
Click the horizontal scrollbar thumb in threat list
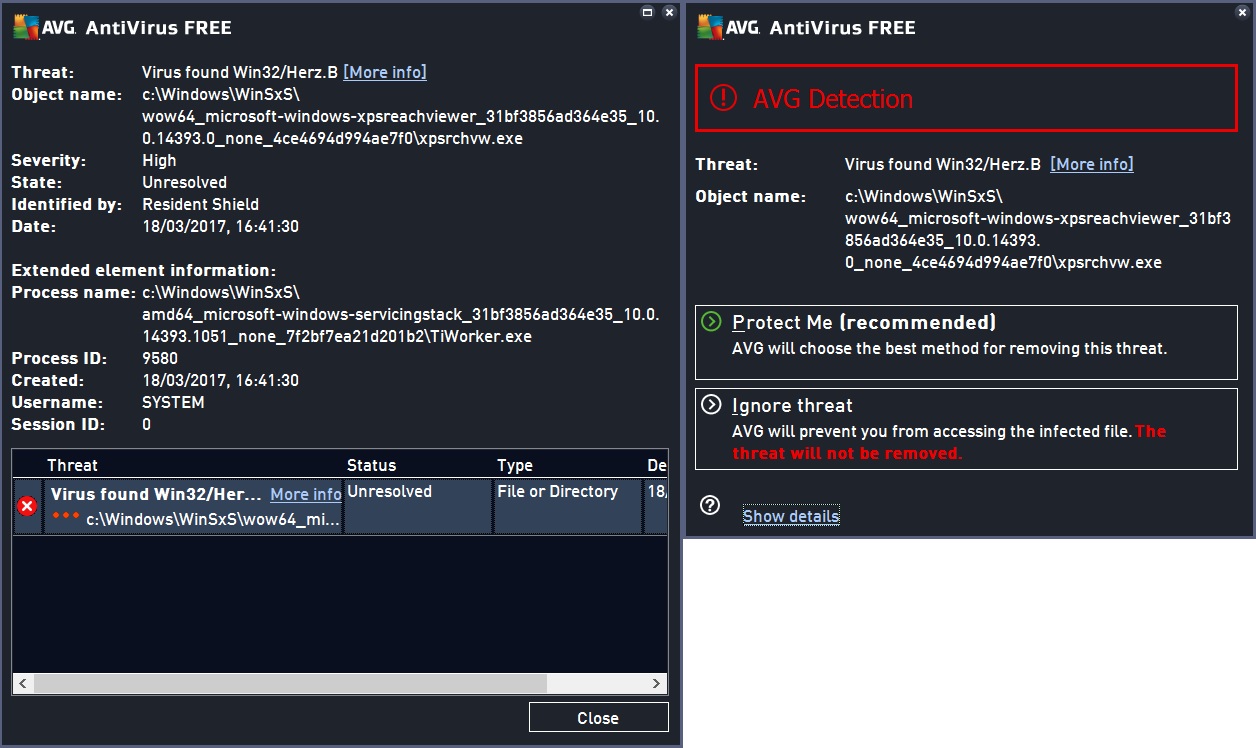tap(290, 684)
